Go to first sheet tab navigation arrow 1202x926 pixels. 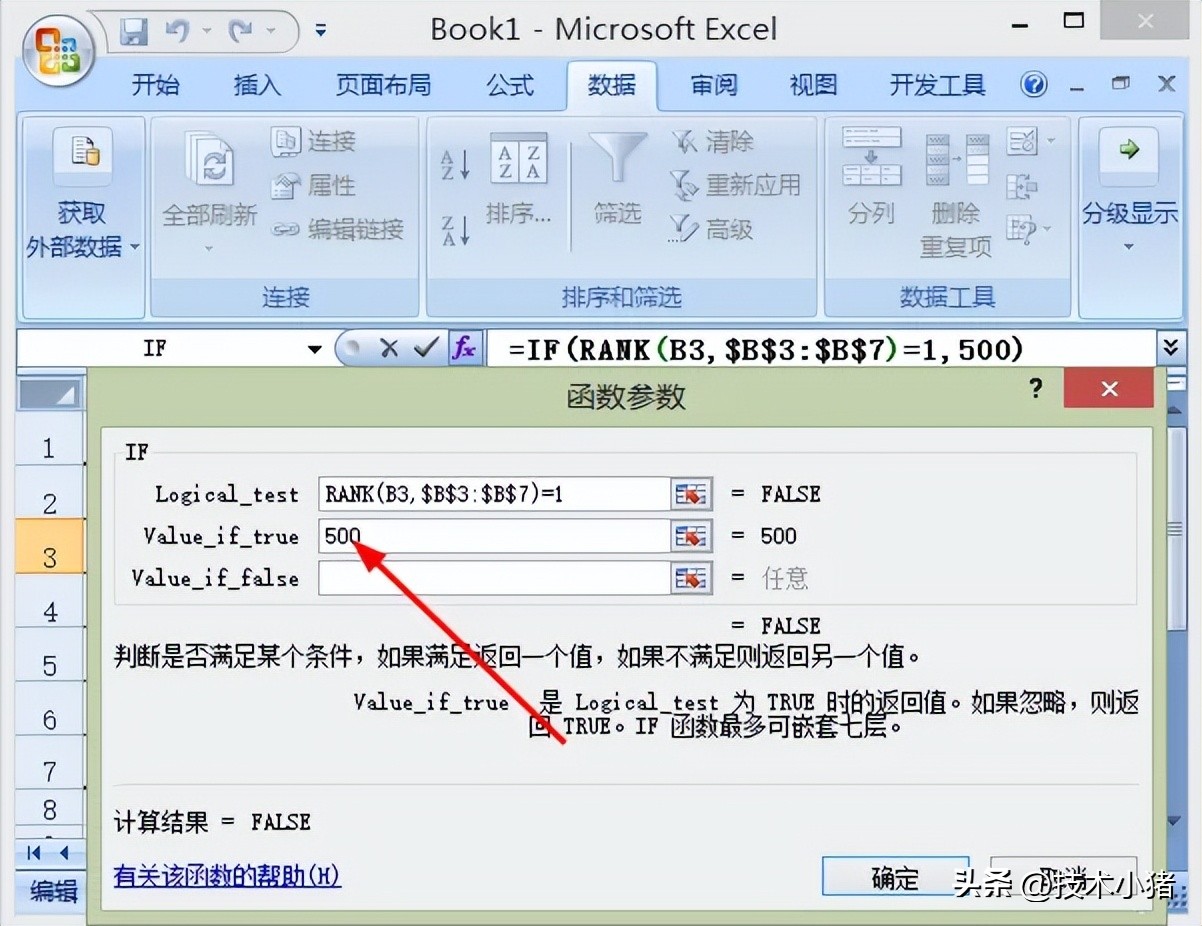pyautogui.click(x=34, y=853)
